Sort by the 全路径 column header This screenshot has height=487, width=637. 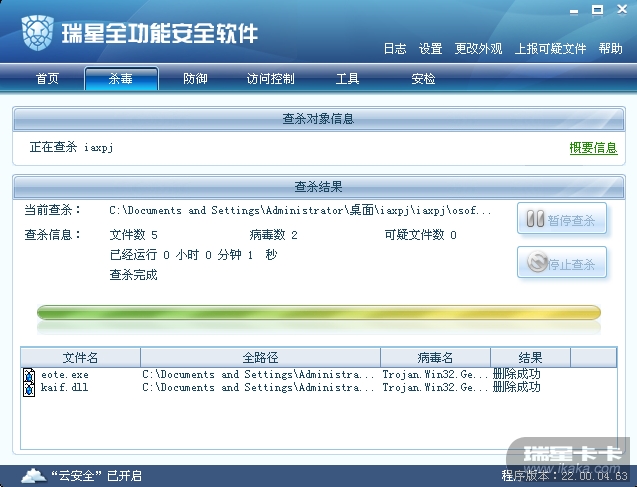260,357
